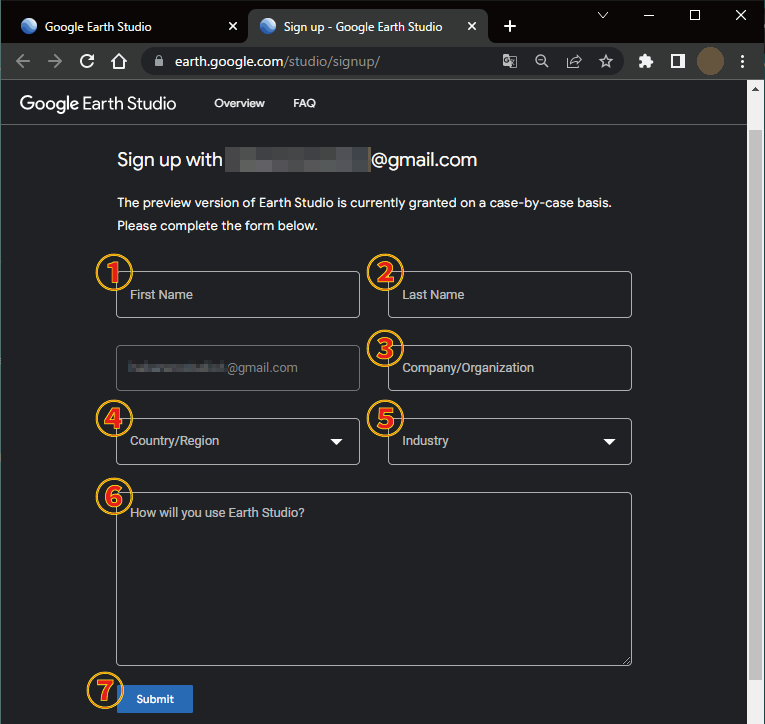765x724 pixels.
Task: Go back to the previous page
Action: pyautogui.click(x=23, y=61)
